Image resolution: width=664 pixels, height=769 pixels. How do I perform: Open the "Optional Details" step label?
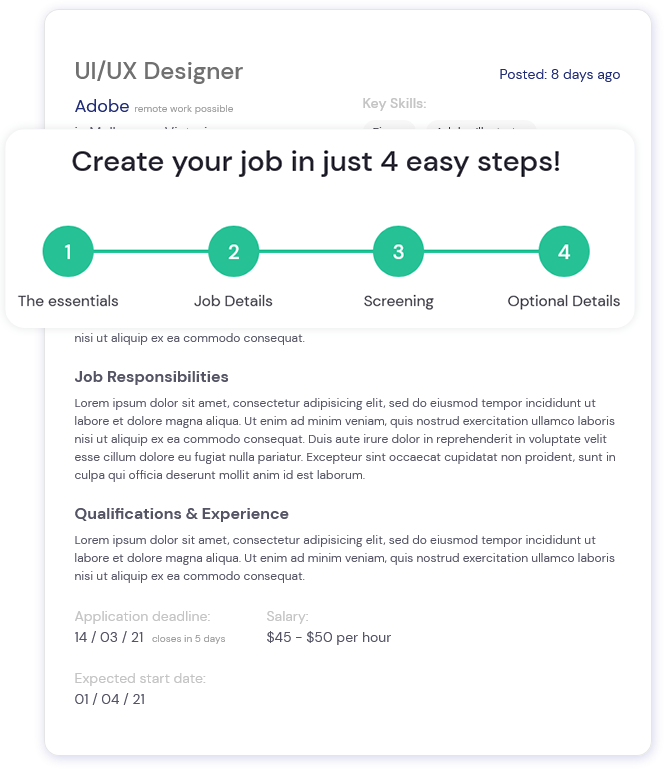pyautogui.click(x=563, y=301)
